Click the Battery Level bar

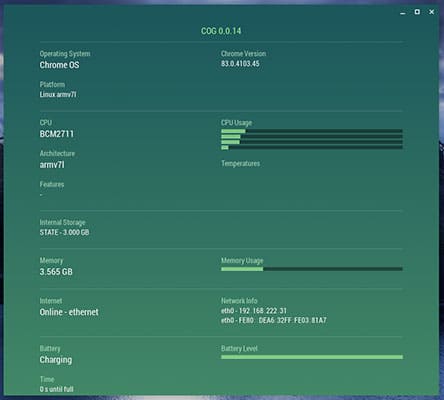coord(312,357)
